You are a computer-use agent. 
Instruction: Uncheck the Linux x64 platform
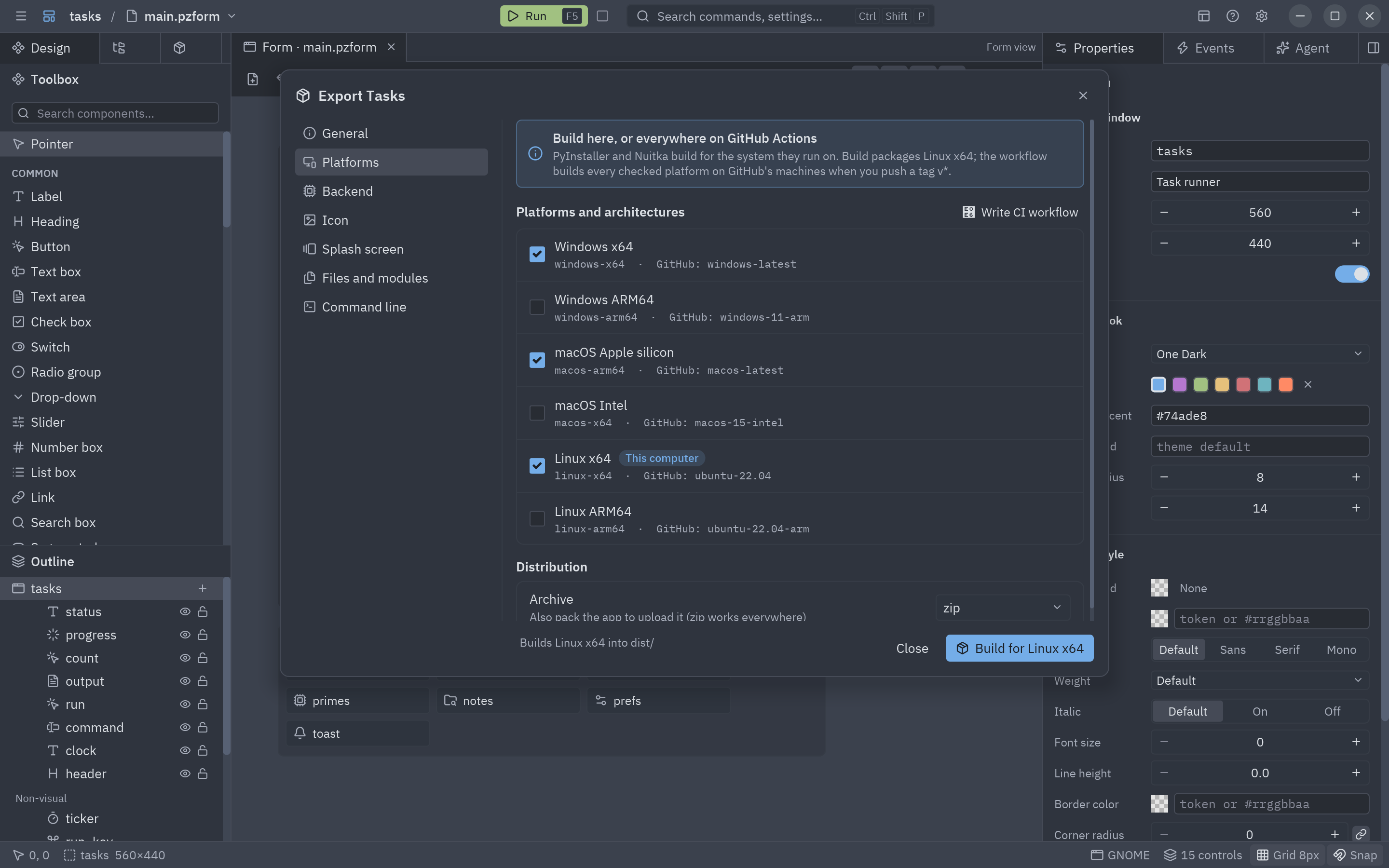click(537, 465)
